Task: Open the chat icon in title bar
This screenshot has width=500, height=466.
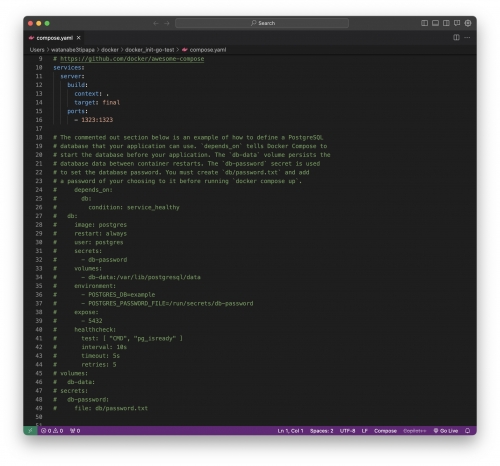Action: tap(457, 23)
